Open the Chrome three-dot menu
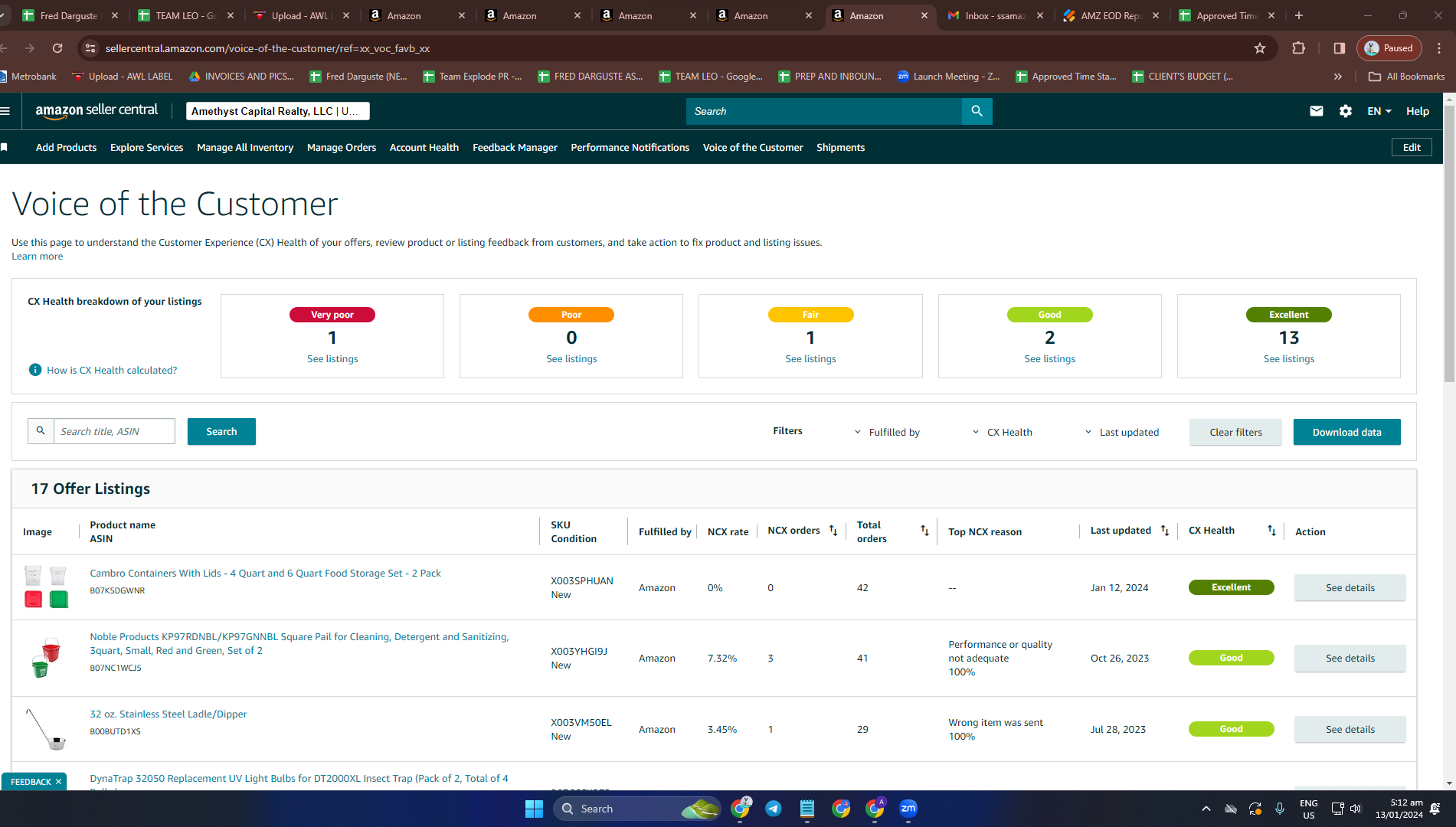1456x827 pixels. pos(1439,48)
